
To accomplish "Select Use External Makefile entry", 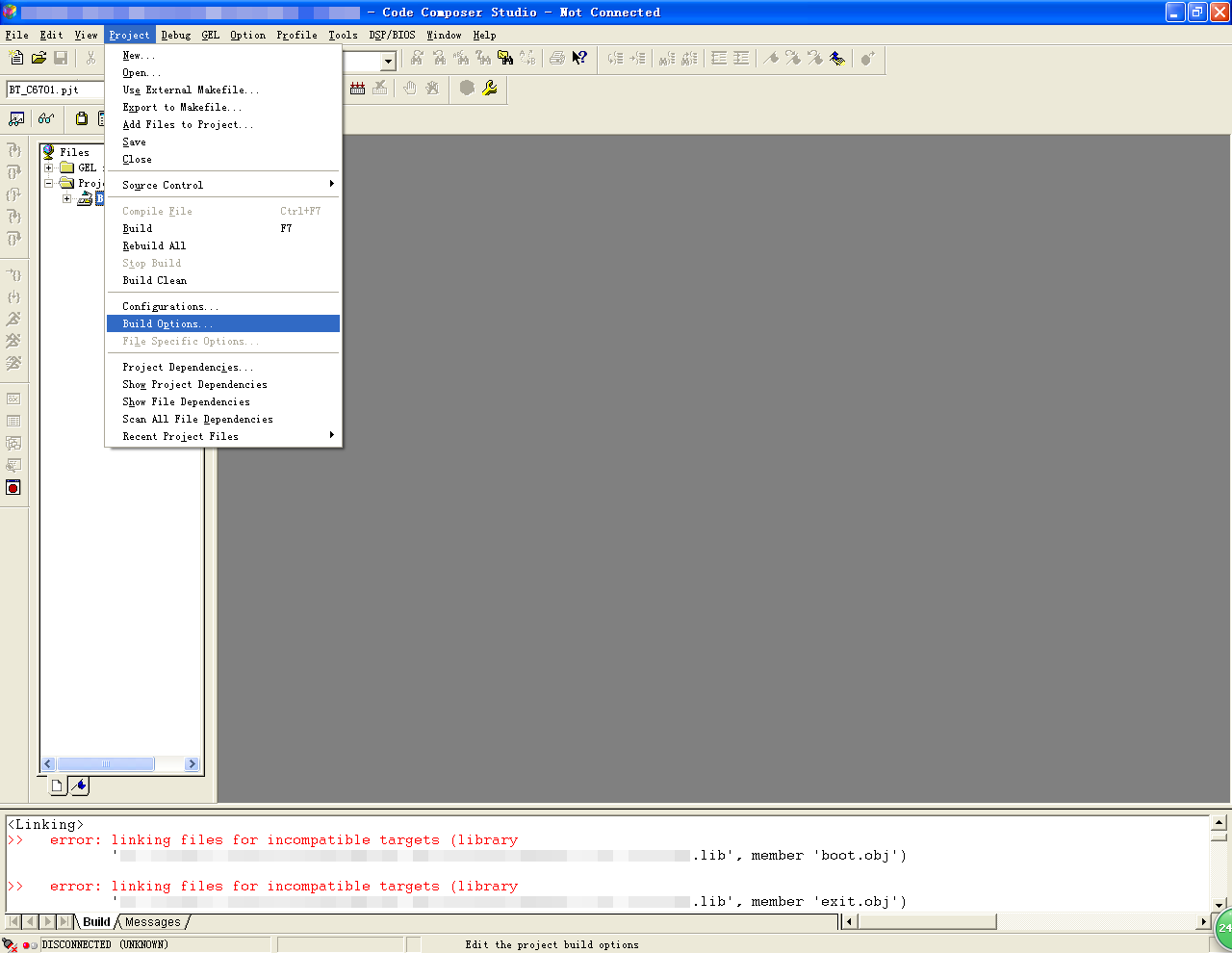I will (x=223, y=90).
